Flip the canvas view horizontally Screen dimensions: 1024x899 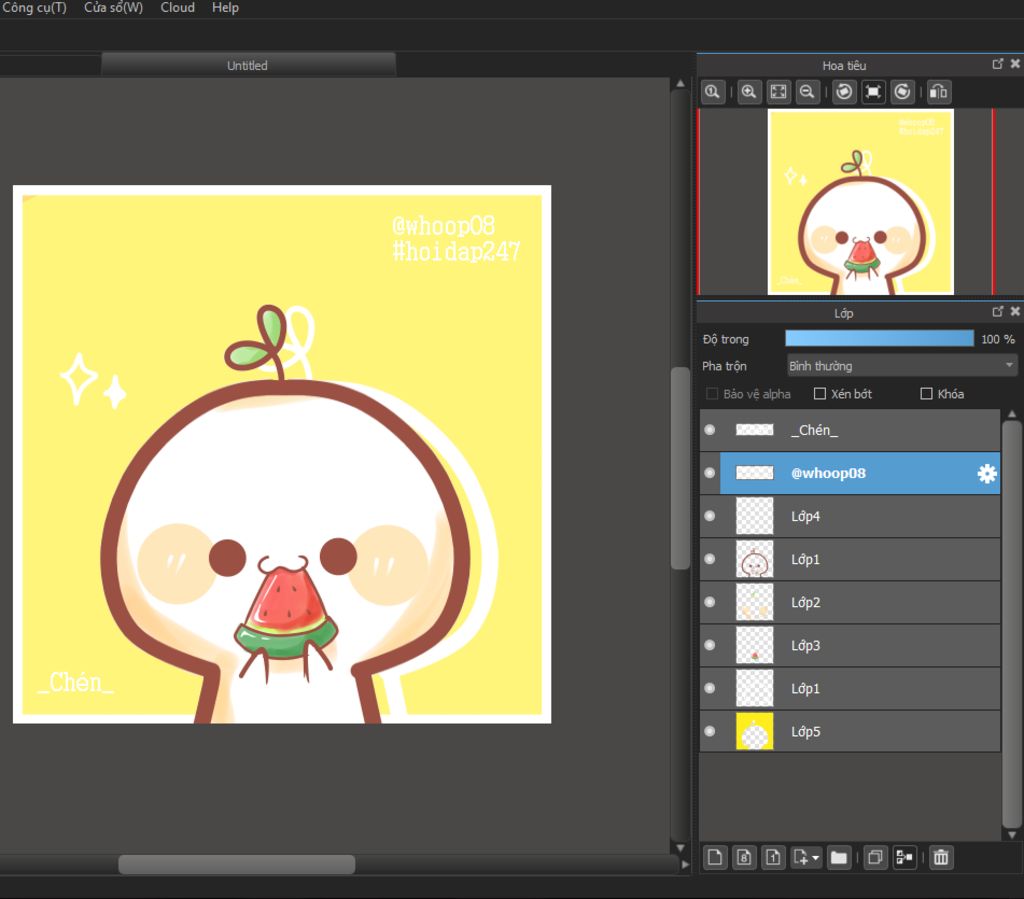click(x=938, y=92)
